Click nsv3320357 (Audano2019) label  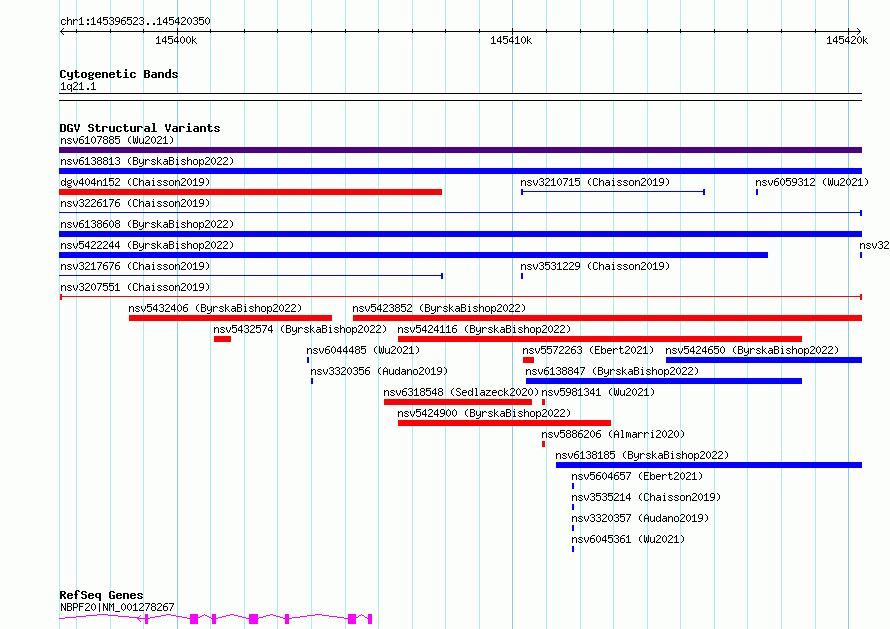point(640,518)
